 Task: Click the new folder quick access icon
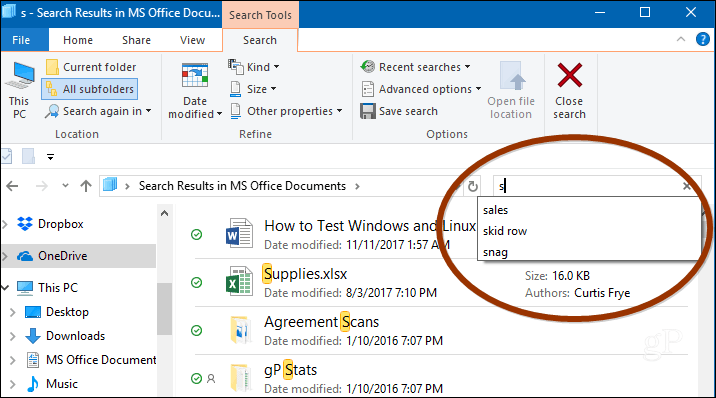[x=28, y=156]
